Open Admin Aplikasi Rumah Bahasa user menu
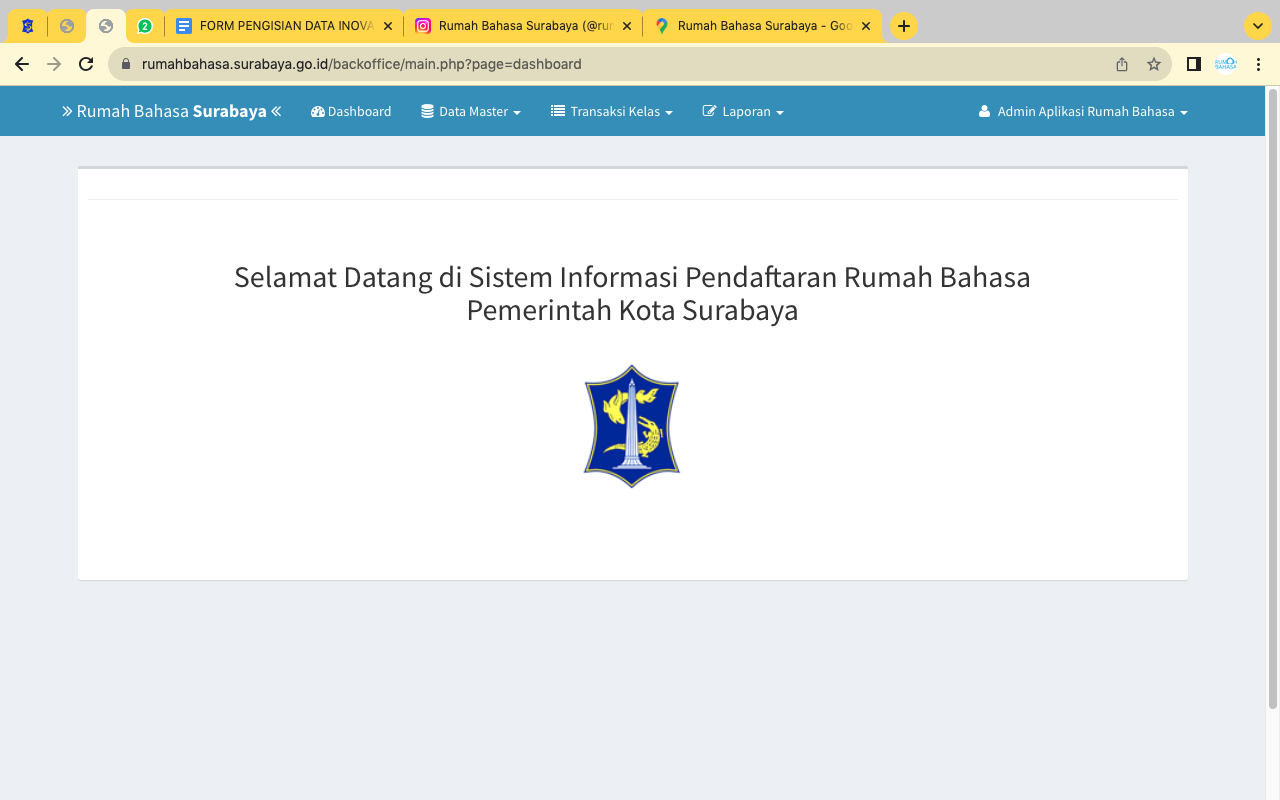Image resolution: width=1280 pixels, height=800 pixels. pos(1083,112)
